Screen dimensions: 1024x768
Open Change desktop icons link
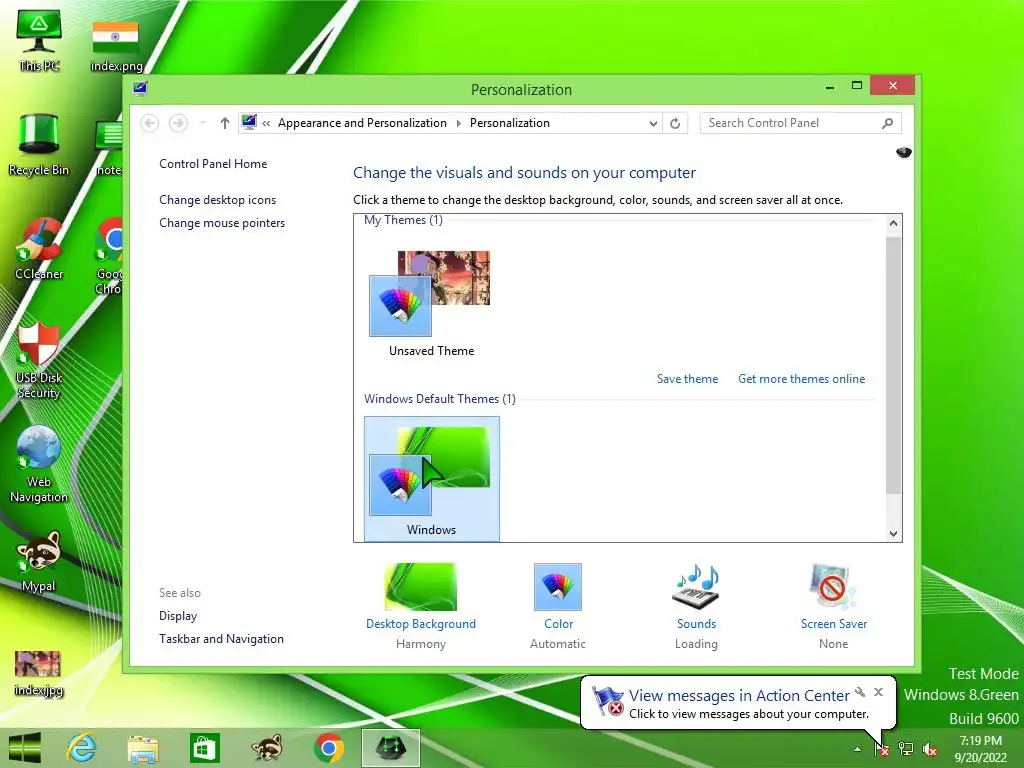click(x=217, y=200)
